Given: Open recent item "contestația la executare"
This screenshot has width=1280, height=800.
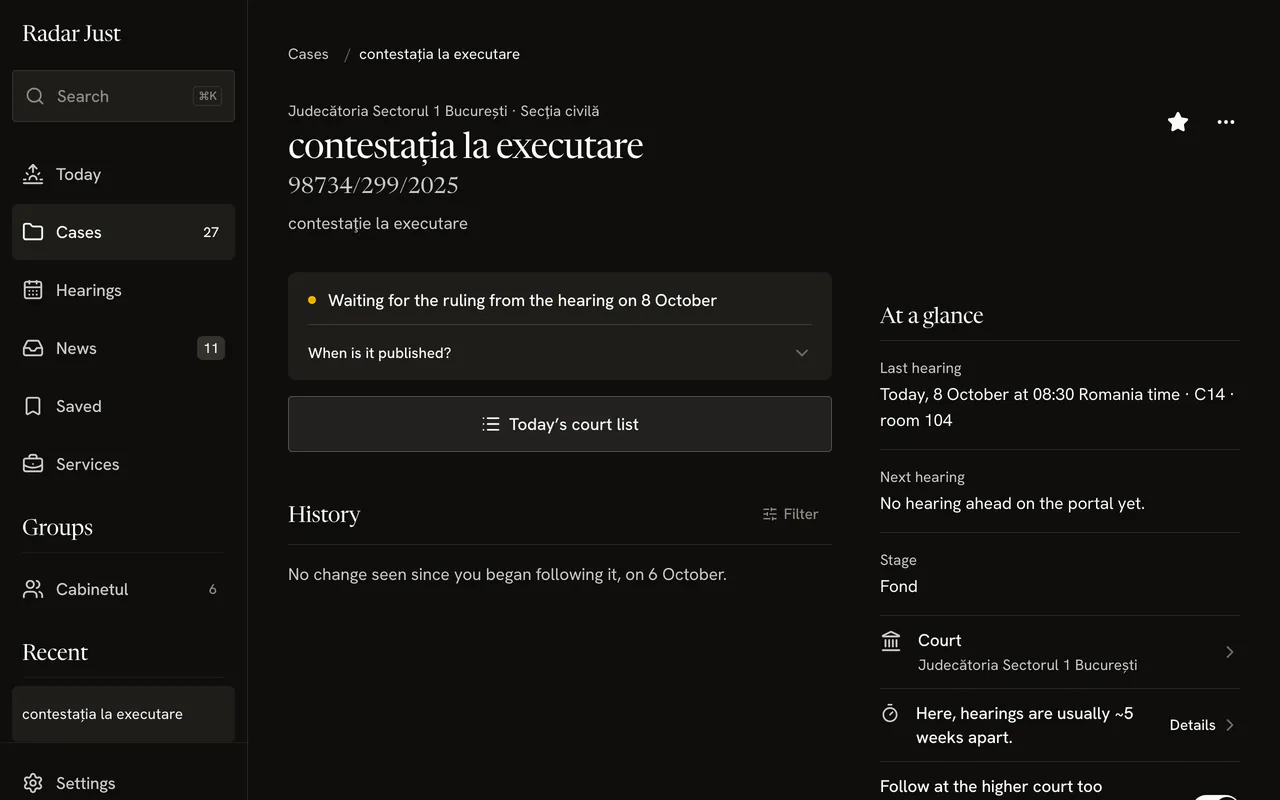Looking at the screenshot, I should pos(123,714).
